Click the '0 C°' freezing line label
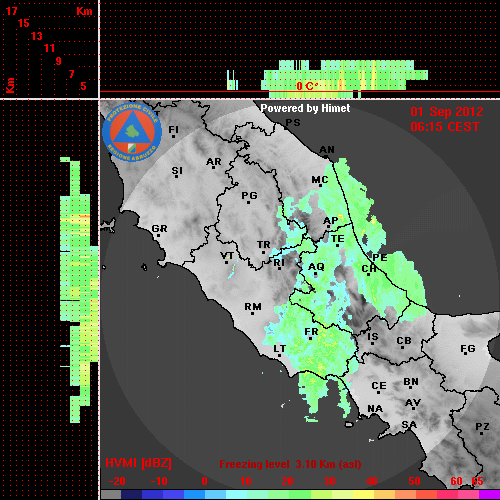Viewport: 500px width, 500px height. [x=306, y=86]
